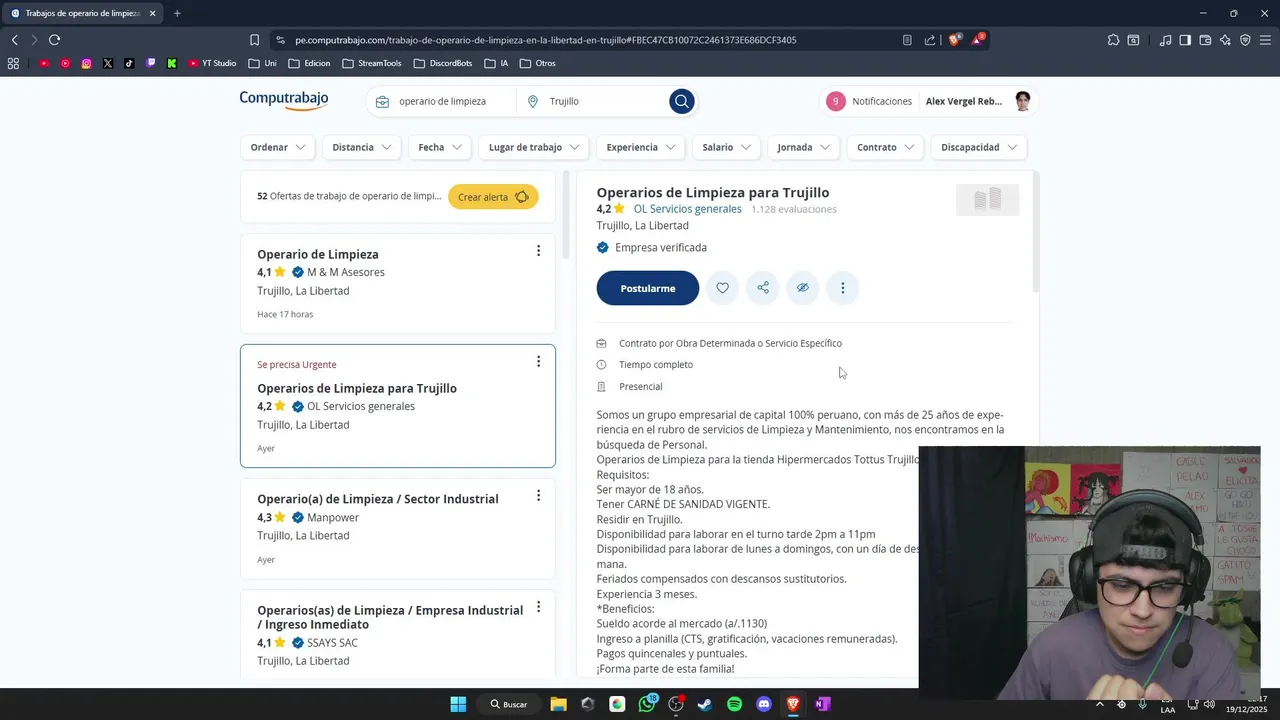The image size is (1280, 720).
Task: Open Instagram bookmark in bookmarks bar
Action: (87, 63)
